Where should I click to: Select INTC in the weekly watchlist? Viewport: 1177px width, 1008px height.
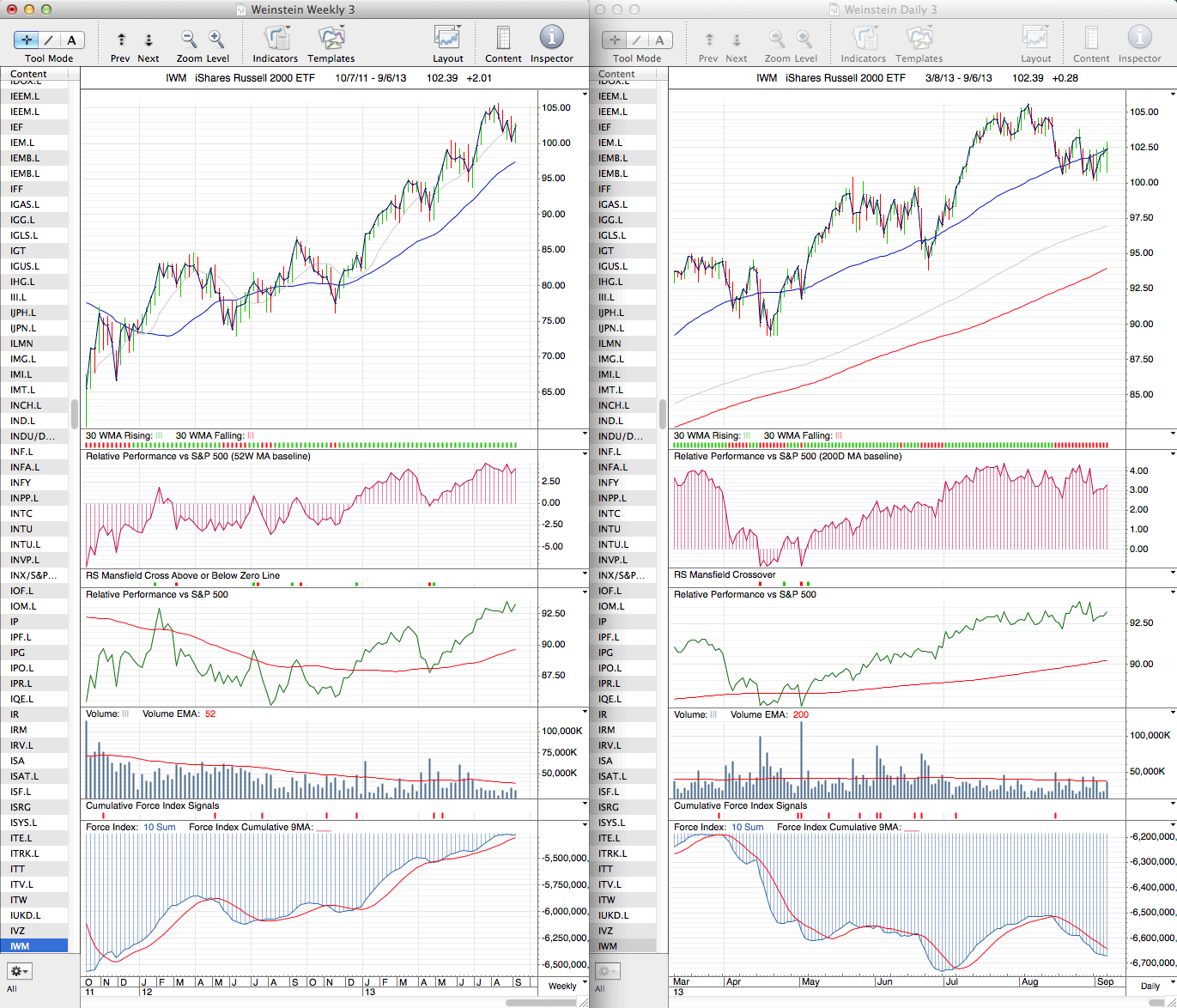click(22, 513)
